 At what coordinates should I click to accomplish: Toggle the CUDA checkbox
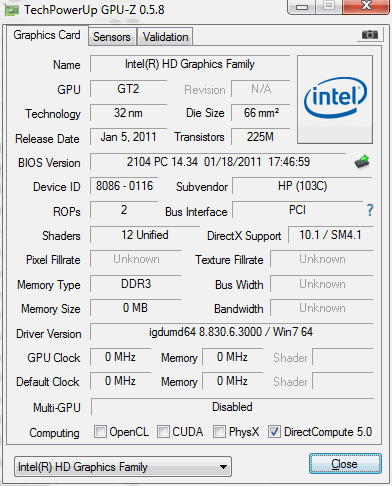point(163,432)
